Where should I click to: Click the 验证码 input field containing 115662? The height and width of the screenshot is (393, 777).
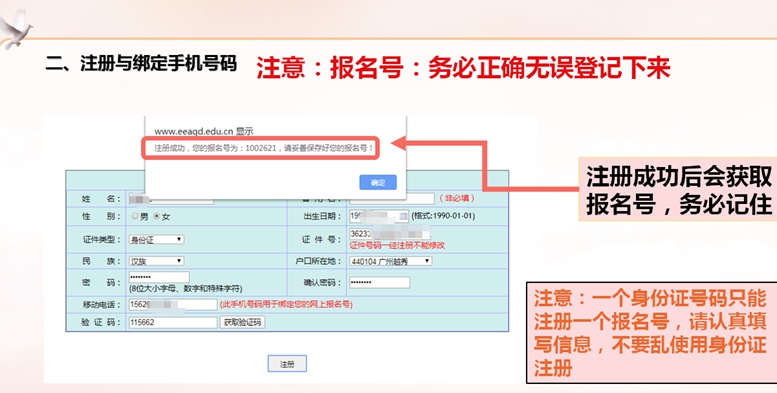(173, 322)
